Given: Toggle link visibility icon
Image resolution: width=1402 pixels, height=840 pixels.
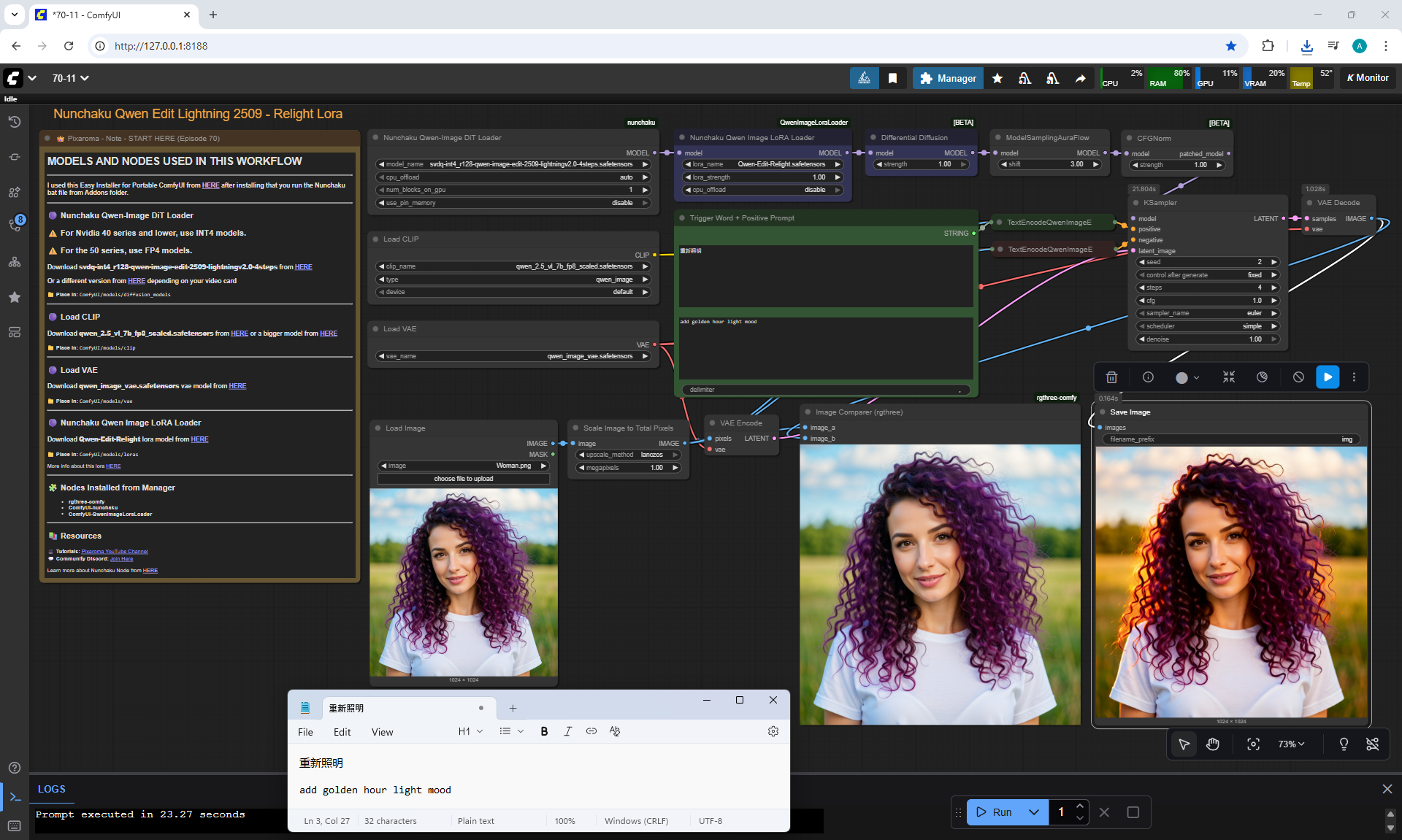Looking at the screenshot, I should (x=1373, y=744).
